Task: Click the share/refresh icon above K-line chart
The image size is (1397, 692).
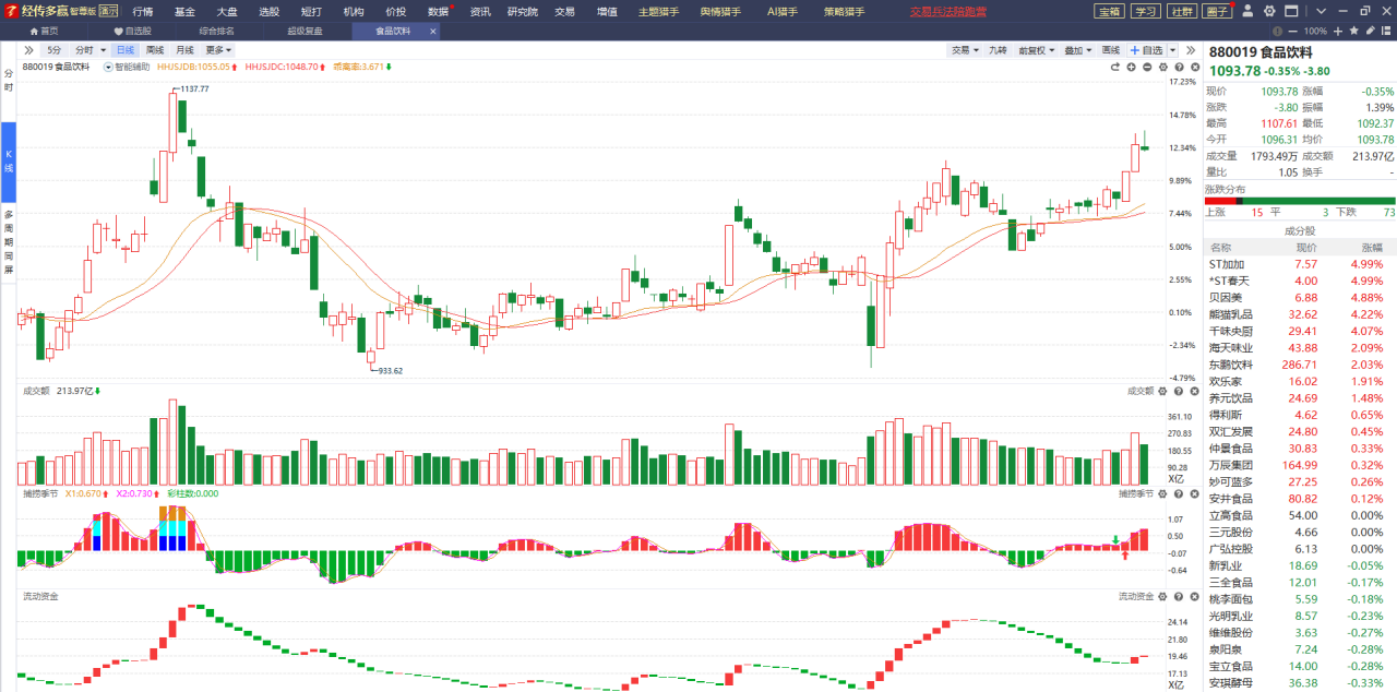Action: (1115, 67)
